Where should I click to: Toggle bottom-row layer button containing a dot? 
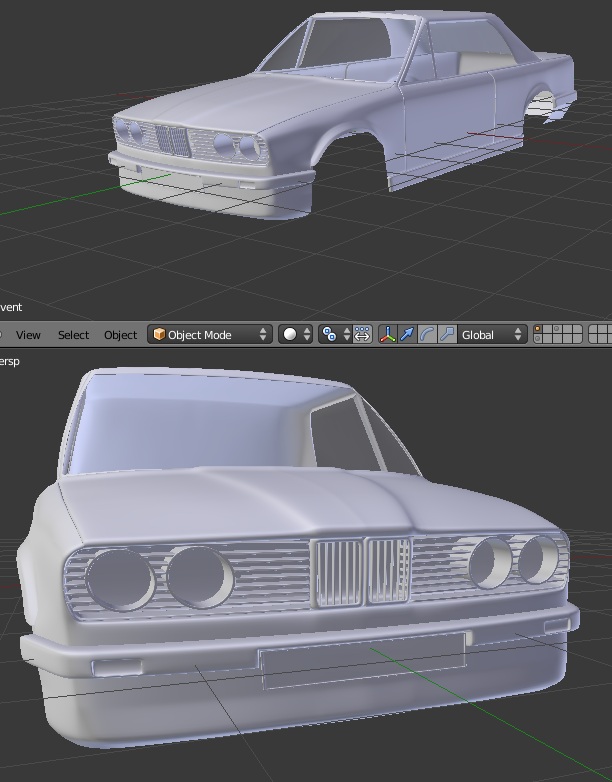click(538, 339)
